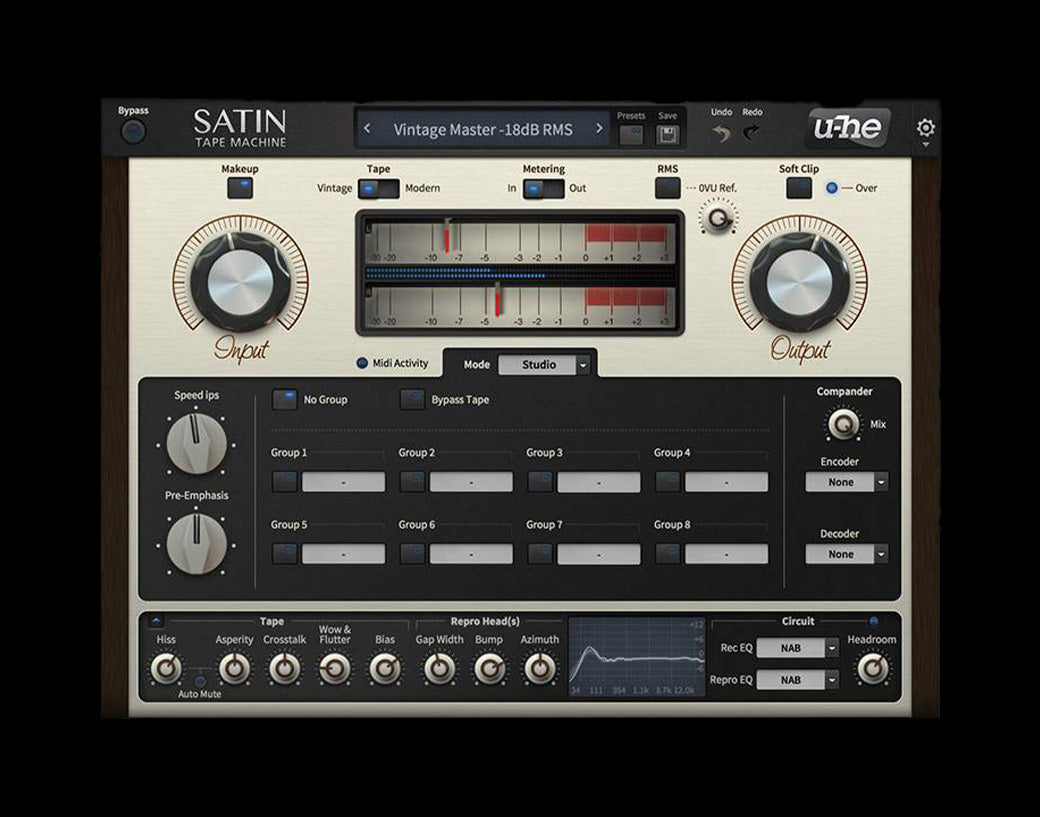Image resolution: width=1040 pixels, height=817 pixels.
Task: Click the Group 8 name field
Action: click(x=726, y=554)
